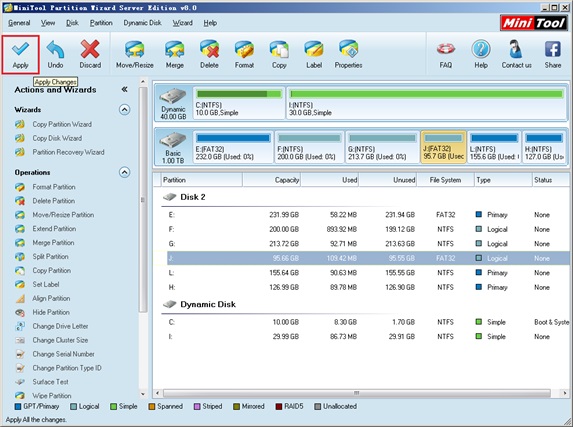Open the Wizard menu
Viewport: 573px width, 427px height.
coord(183,23)
